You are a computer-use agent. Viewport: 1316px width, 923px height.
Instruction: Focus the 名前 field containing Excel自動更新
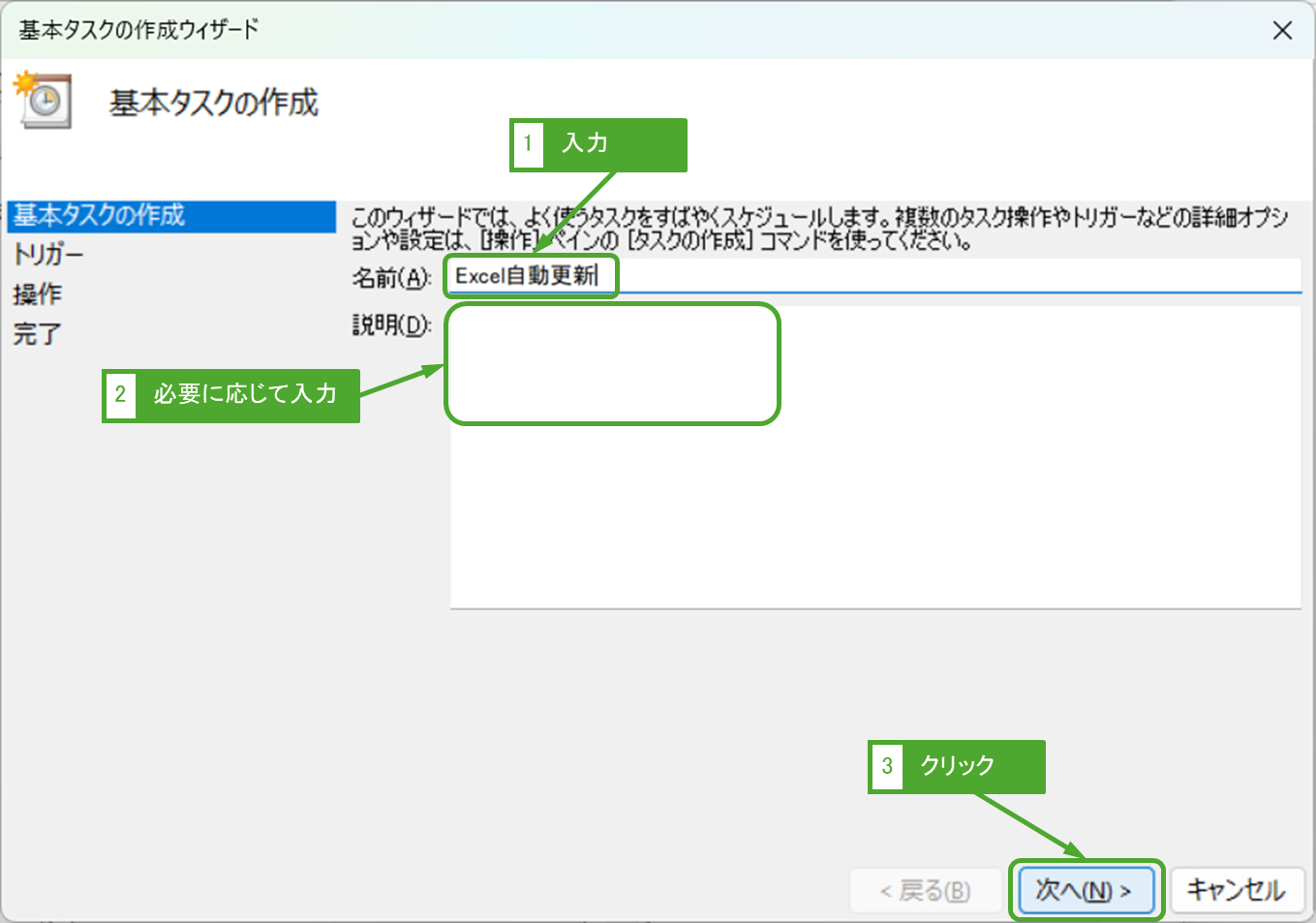[x=872, y=276]
